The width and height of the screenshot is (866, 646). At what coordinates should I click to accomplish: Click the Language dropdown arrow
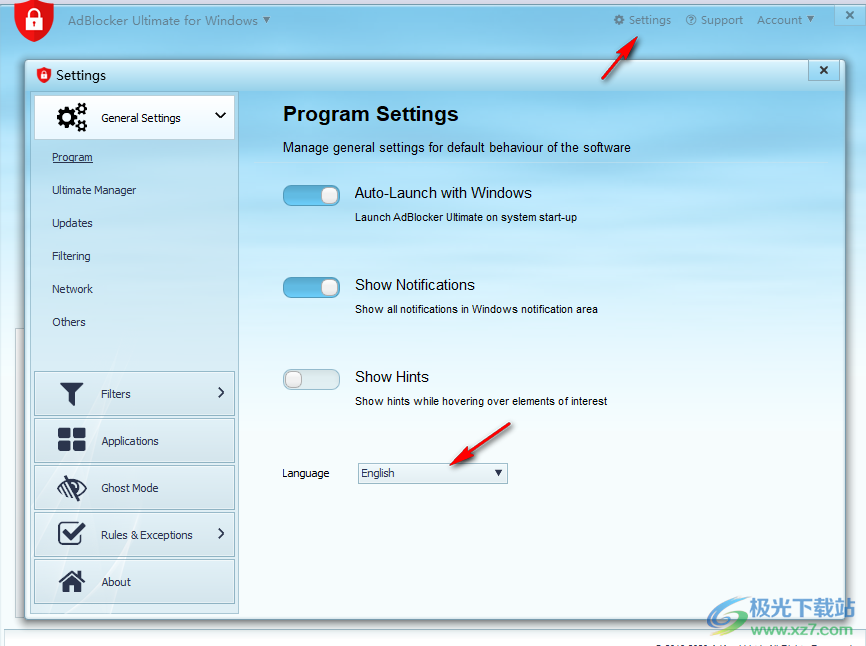click(x=498, y=473)
